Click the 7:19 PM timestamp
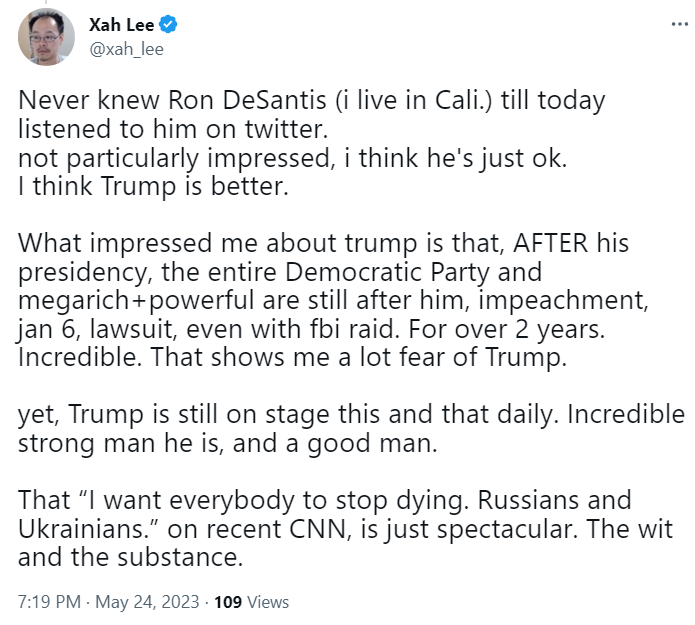The image size is (695, 625). (48, 602)
